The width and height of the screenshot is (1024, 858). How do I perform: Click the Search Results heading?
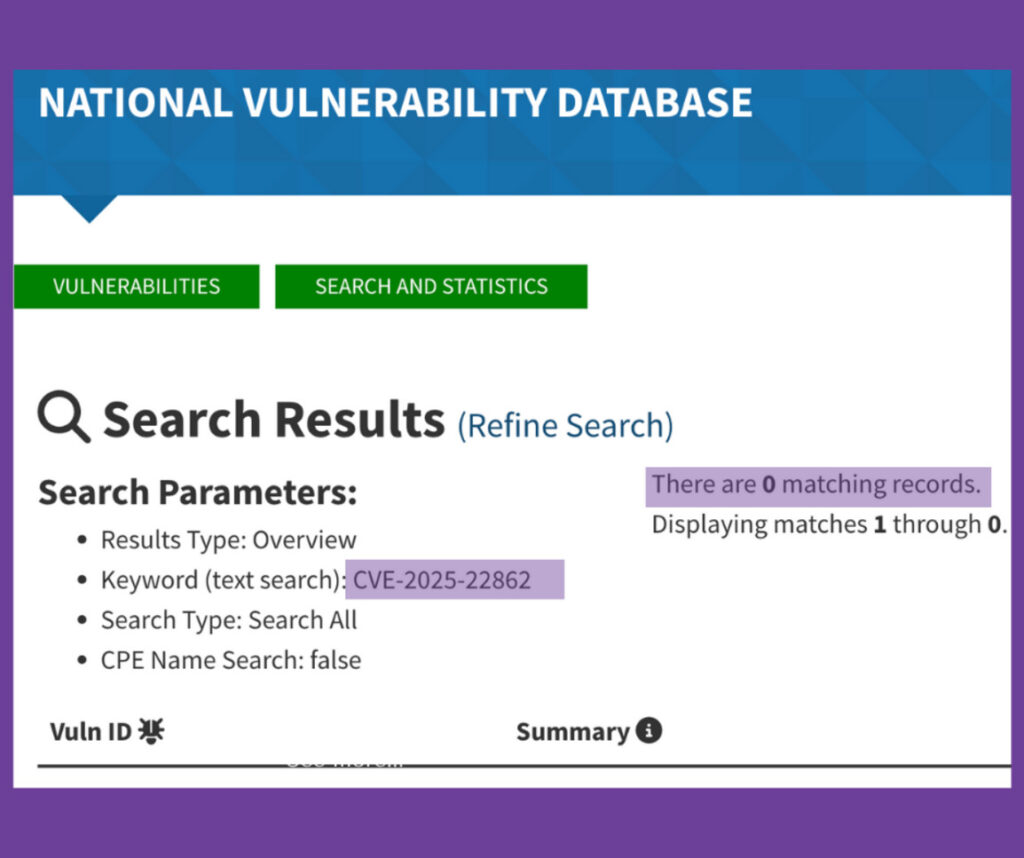274,419
